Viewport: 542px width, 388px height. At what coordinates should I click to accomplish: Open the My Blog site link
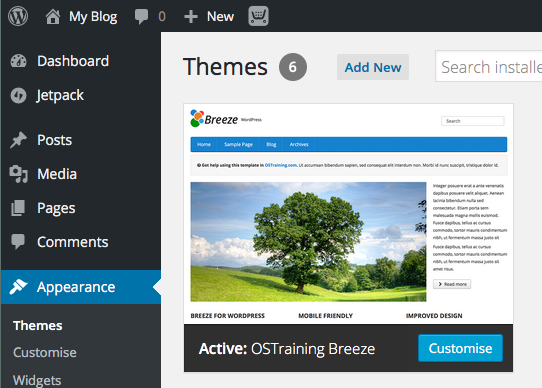93,16
